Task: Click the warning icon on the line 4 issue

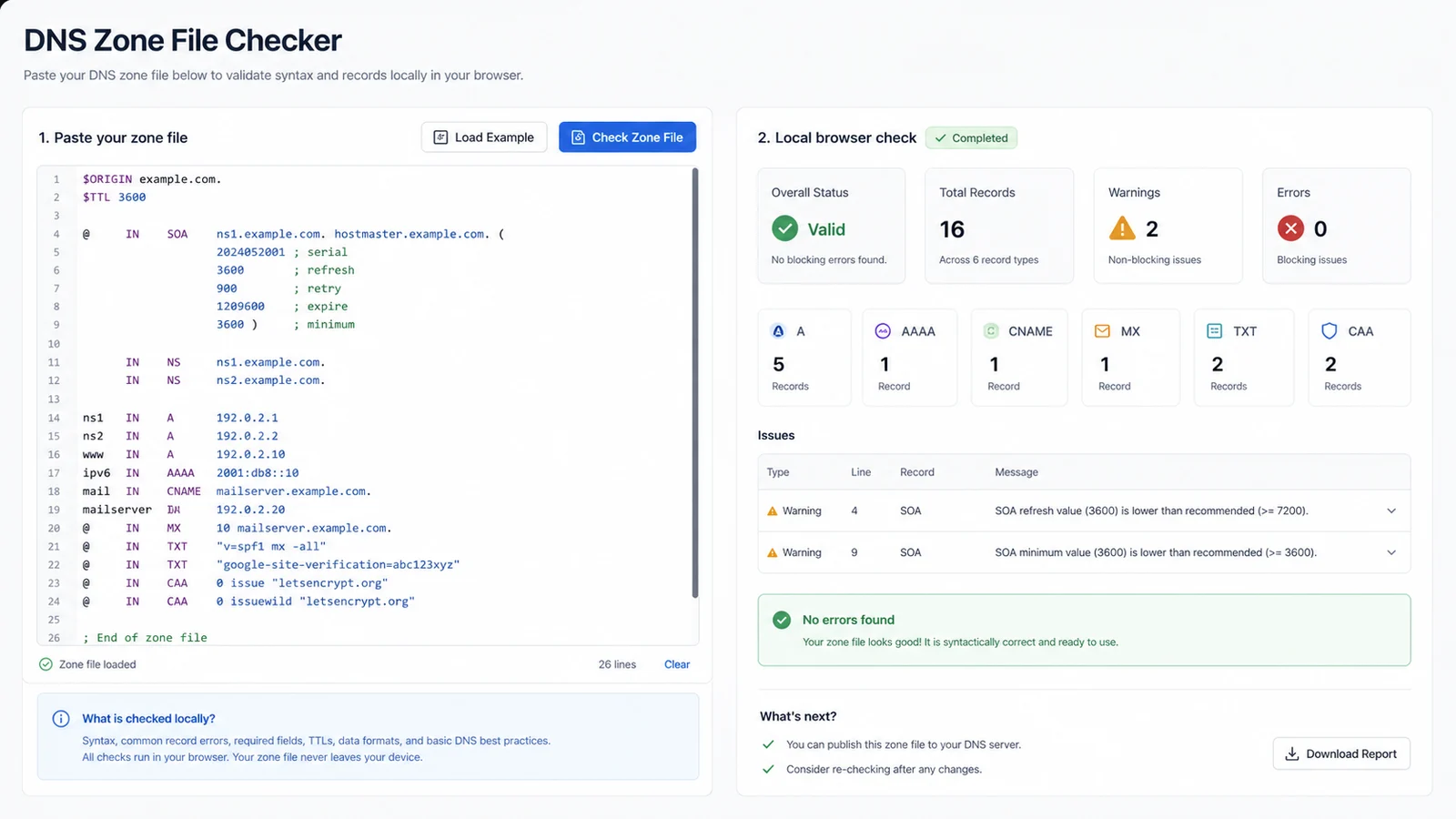Action: coord(773,511)
